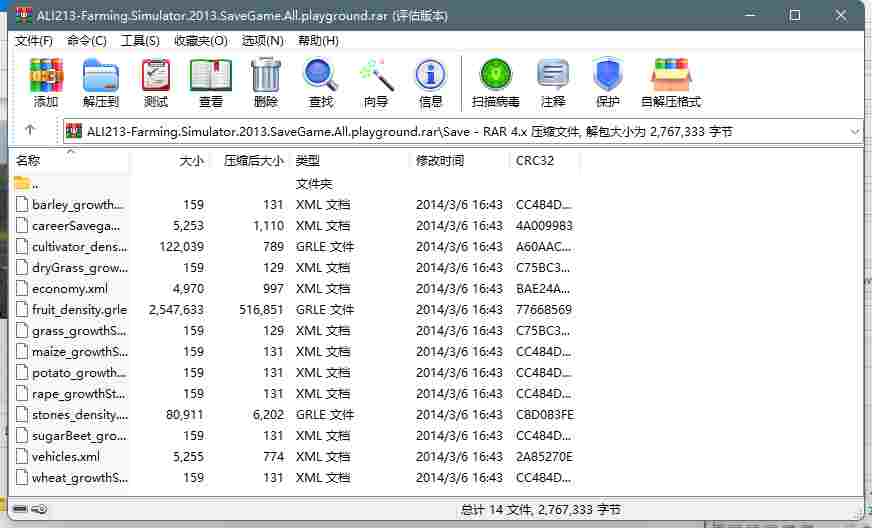Click the Comment (注释) icon
Image resolution: width=872 pixels, height=528 pixels.
tap(553, 75)
